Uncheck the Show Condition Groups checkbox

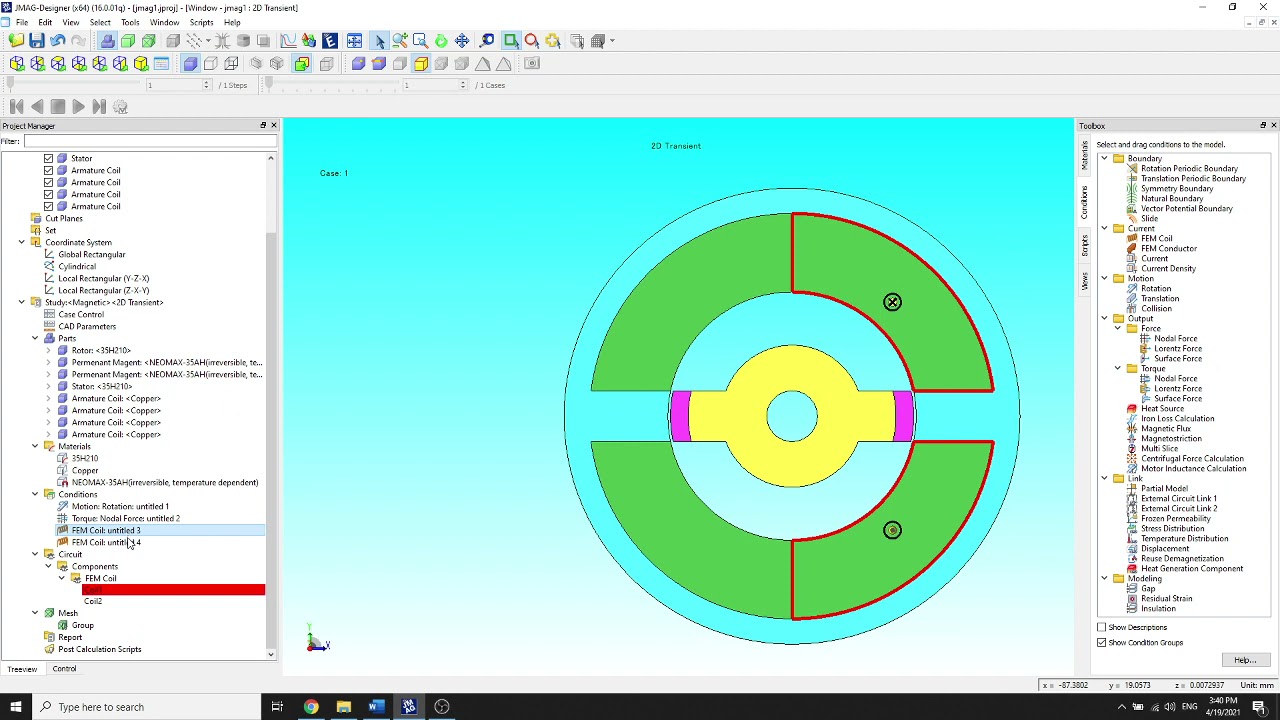[1102, 643]
